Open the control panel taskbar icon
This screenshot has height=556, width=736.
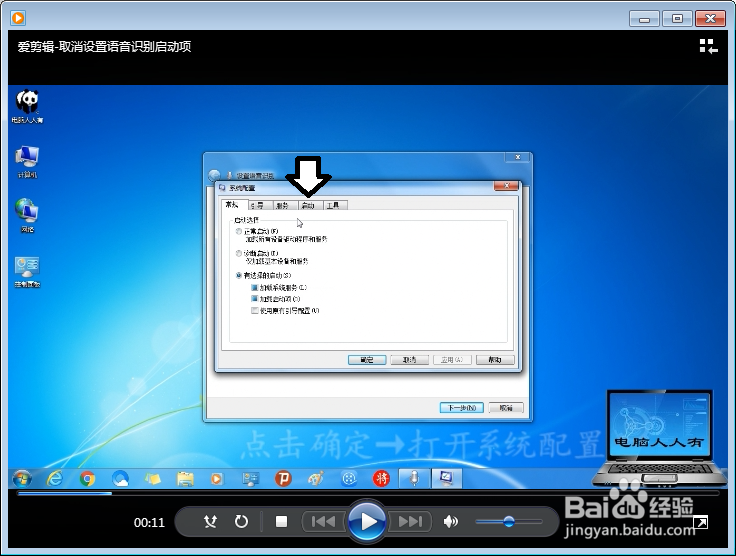click(250, 479)
